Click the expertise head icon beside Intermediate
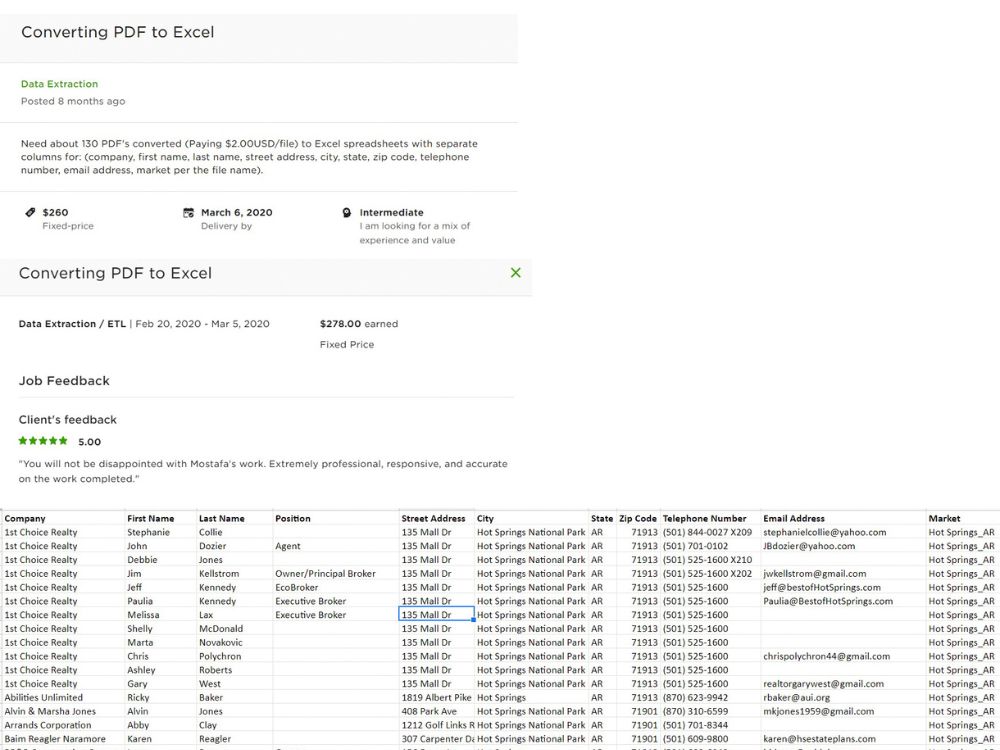The height and width of the screenshot is (750, 1000). (x=346, y=212)
